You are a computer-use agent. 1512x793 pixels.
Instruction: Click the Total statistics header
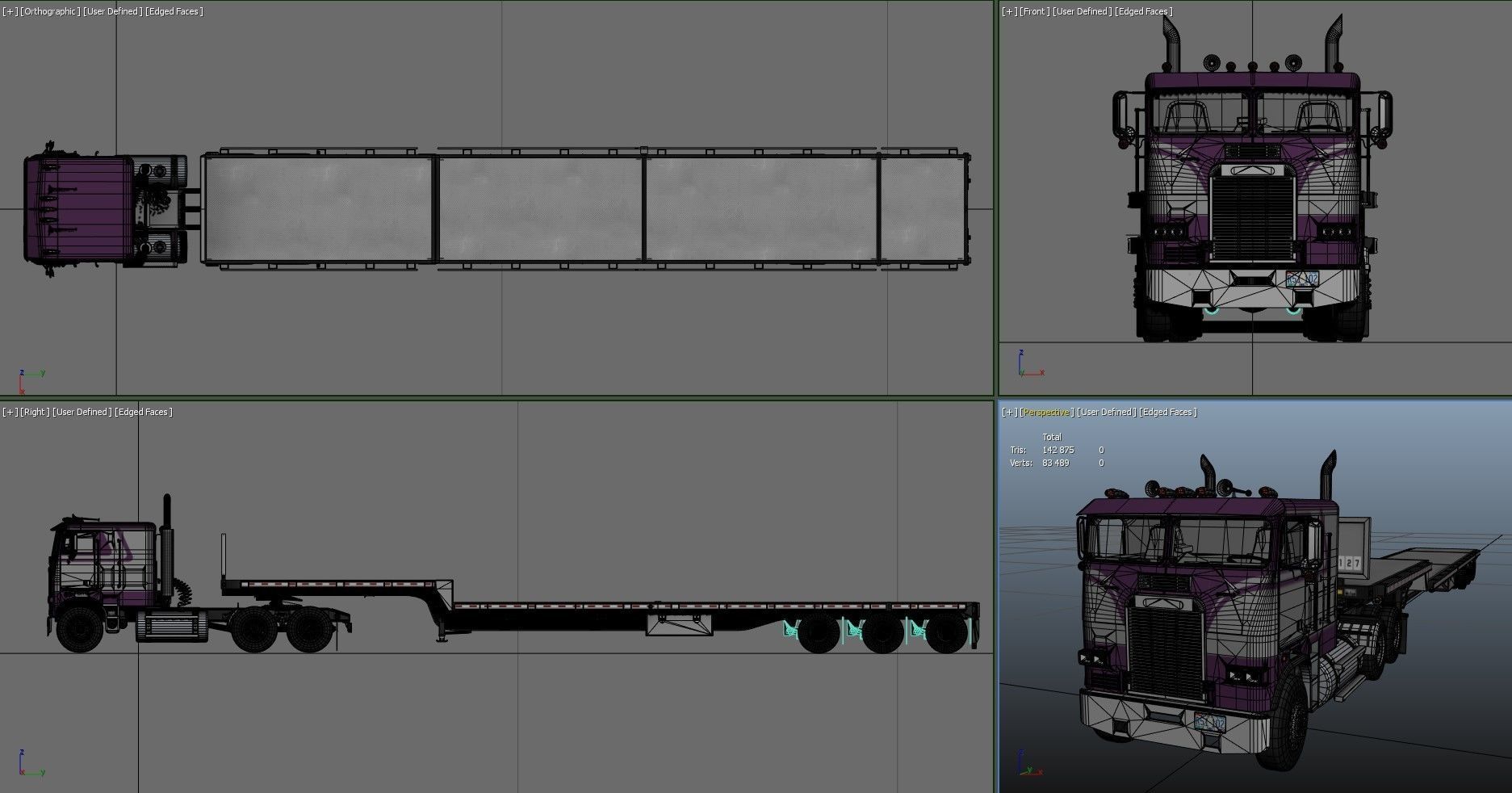[1052, 437]
